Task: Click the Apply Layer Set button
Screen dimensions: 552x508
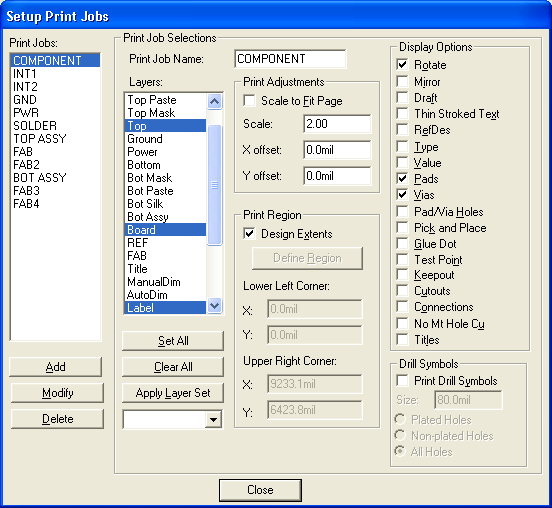Action: (x=173, y=393)
